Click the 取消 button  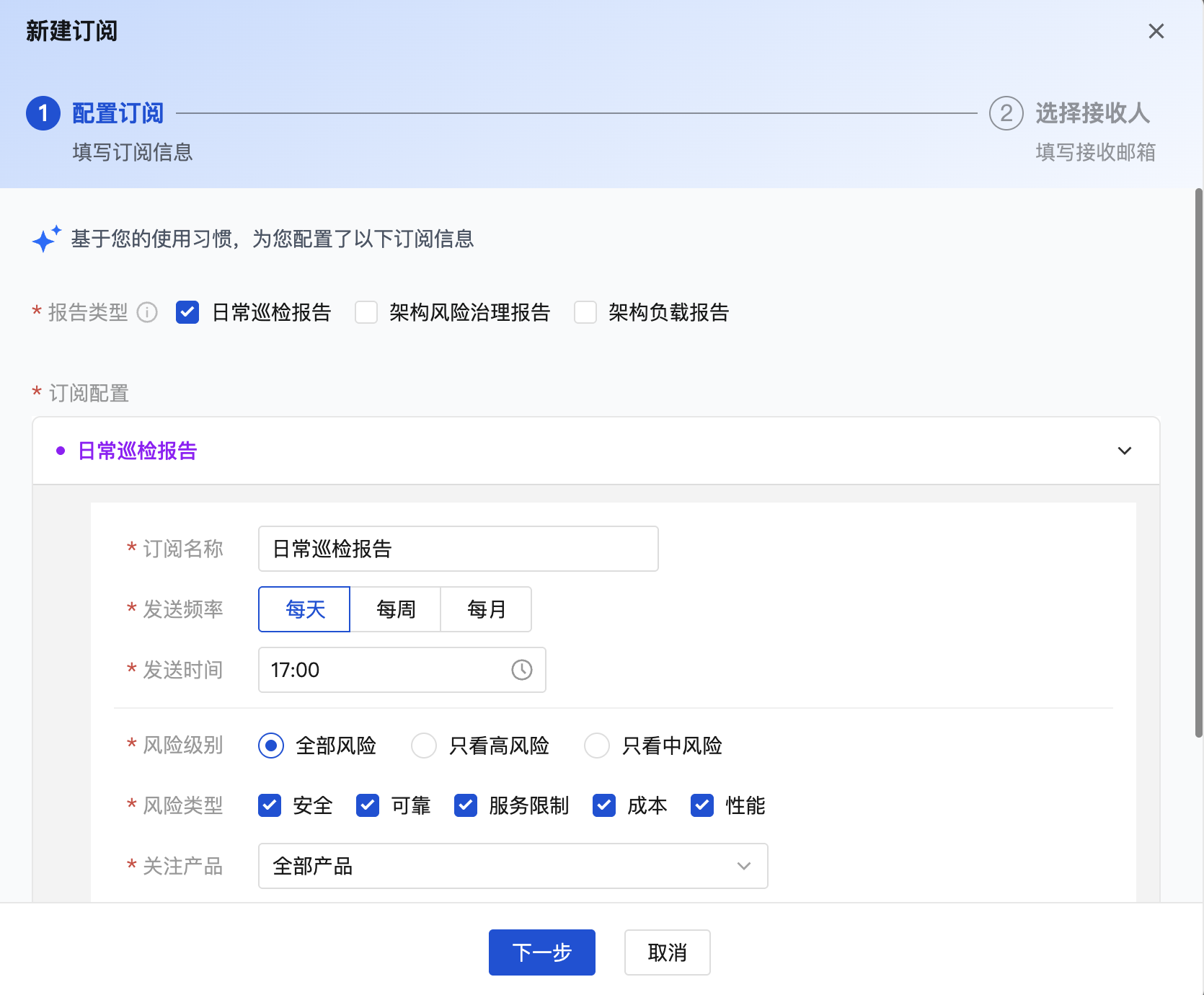pyautogui.click(x=667, y=952)
